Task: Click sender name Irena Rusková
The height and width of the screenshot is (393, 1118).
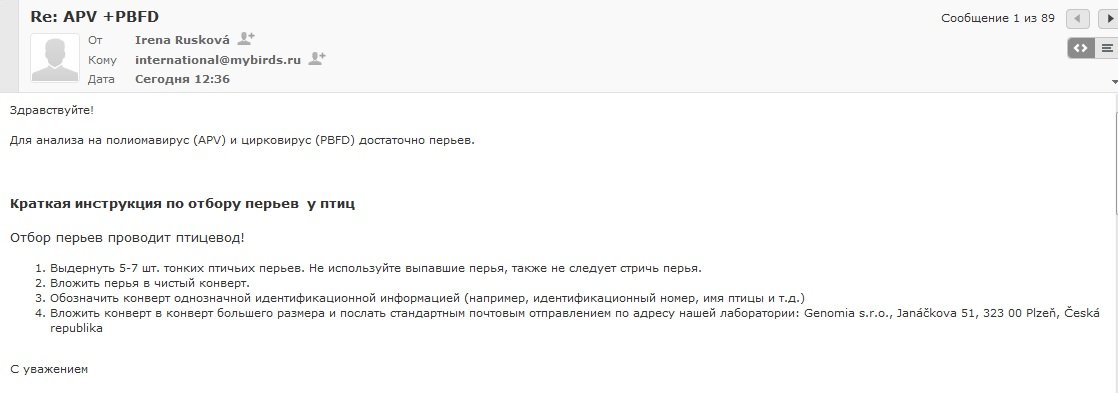Action: click(x=182, y=40)
